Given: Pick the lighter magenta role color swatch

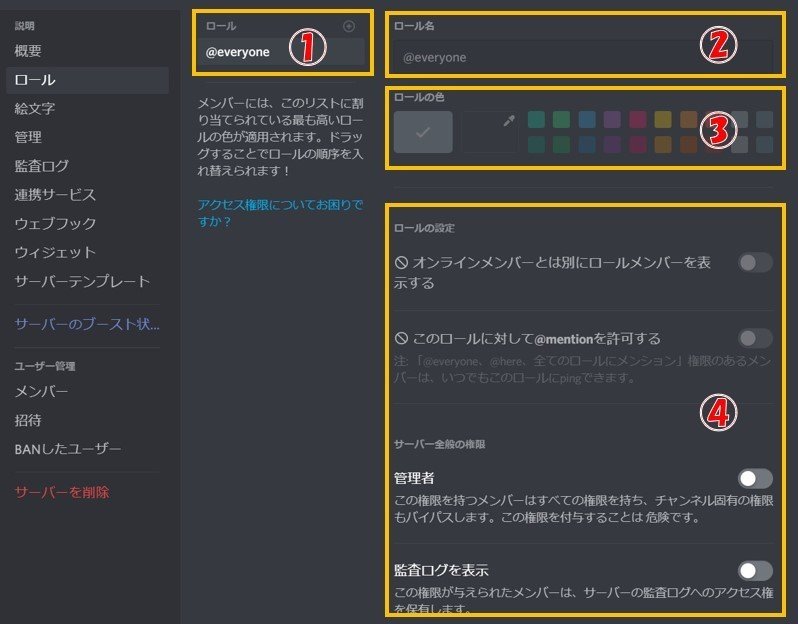Looking at the screenshot, I should [638, 120].
